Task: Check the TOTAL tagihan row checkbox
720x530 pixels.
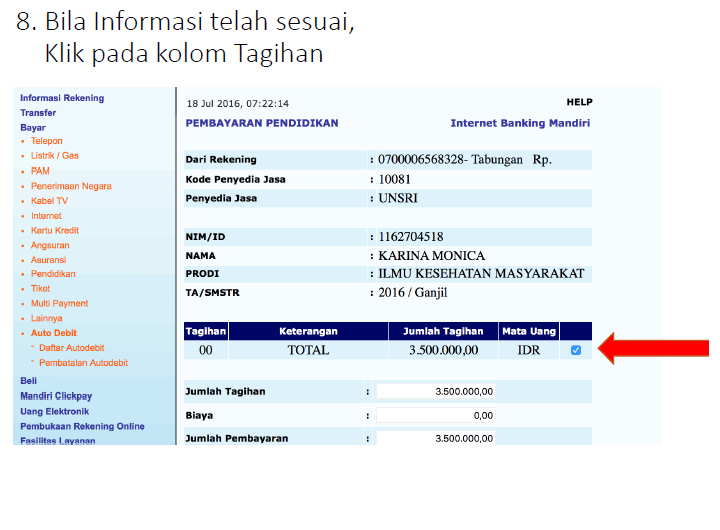Action: click(x=575, y=350)
